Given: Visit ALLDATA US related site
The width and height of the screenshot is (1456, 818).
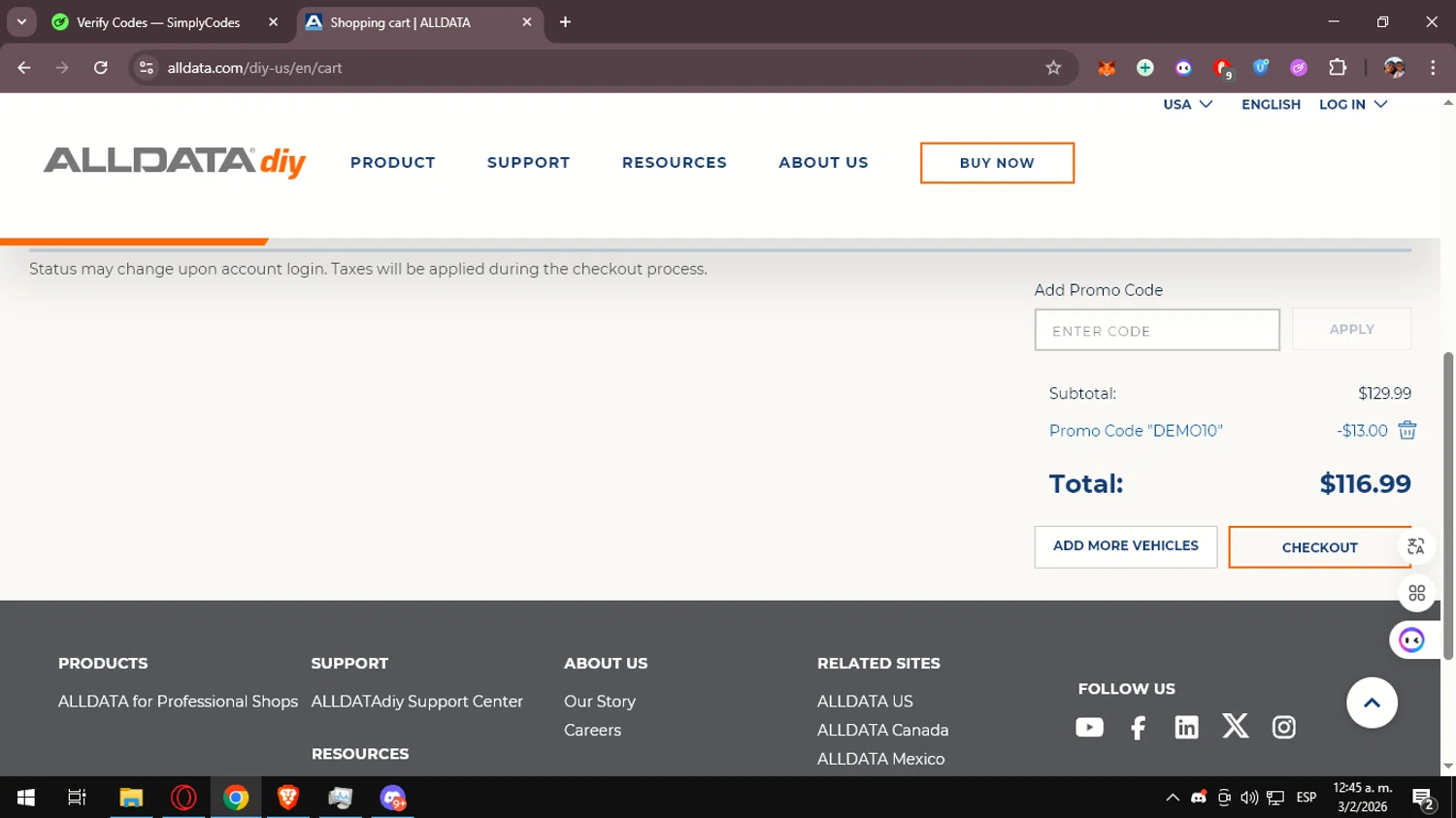Looking at the screenshot, I should (x=865, y=701).
